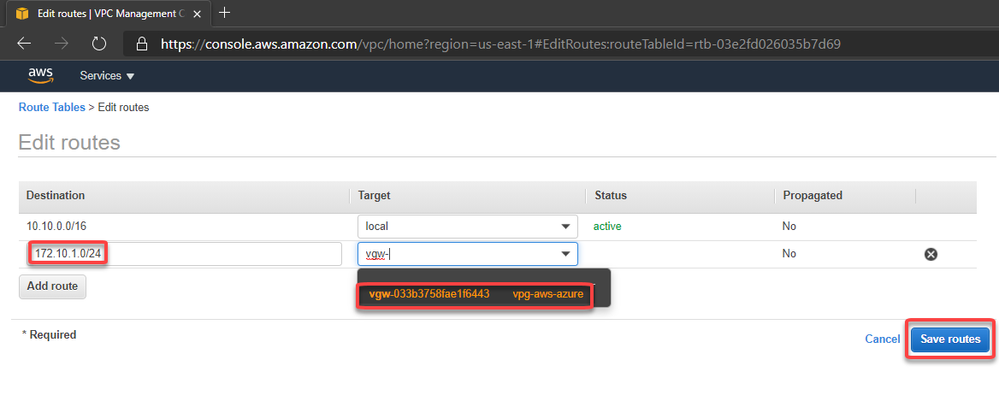
Task: Click the 172.10.1.0/24 destination input field
Action: (x=184, y=254)
